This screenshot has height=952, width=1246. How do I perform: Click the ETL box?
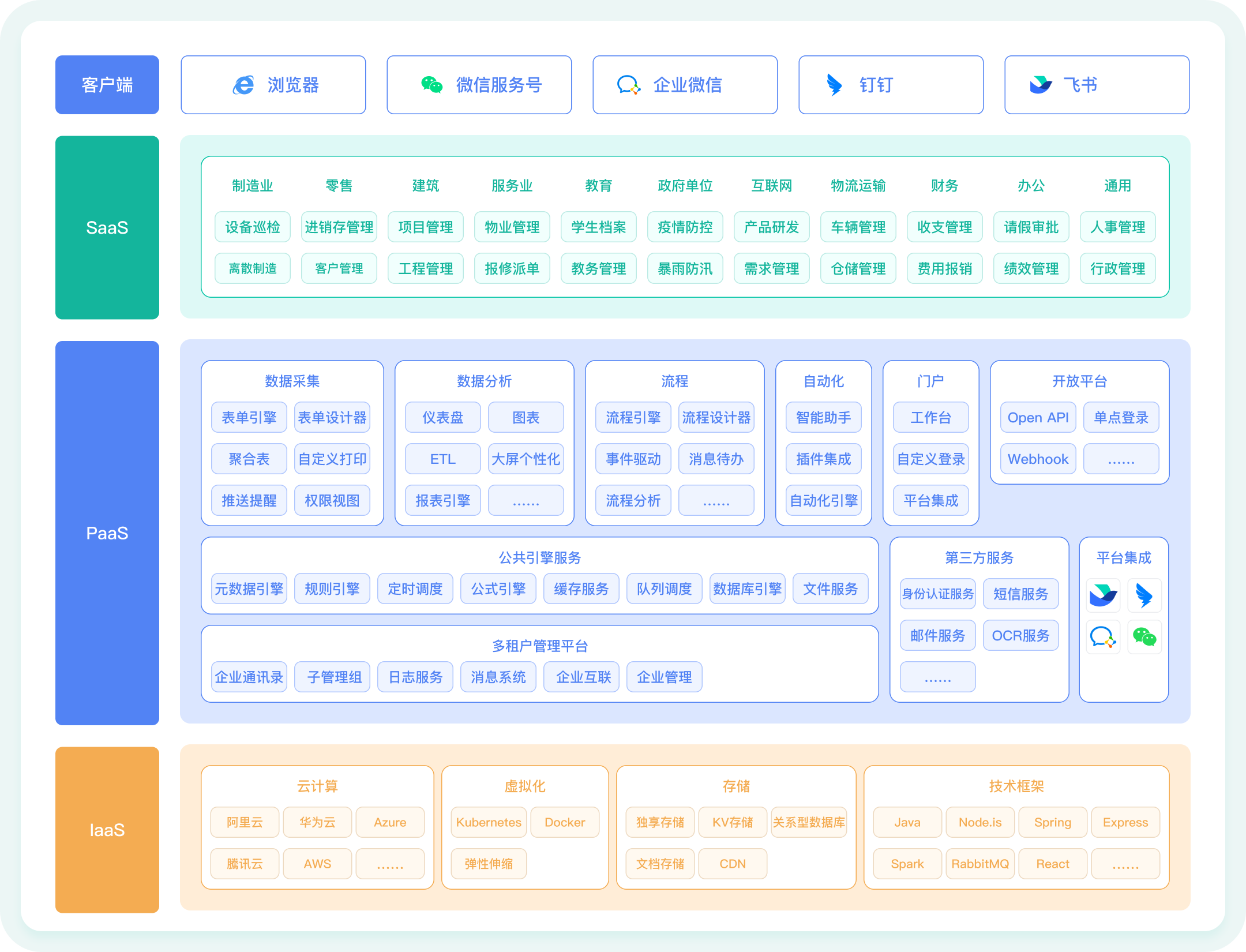point(443,459)
